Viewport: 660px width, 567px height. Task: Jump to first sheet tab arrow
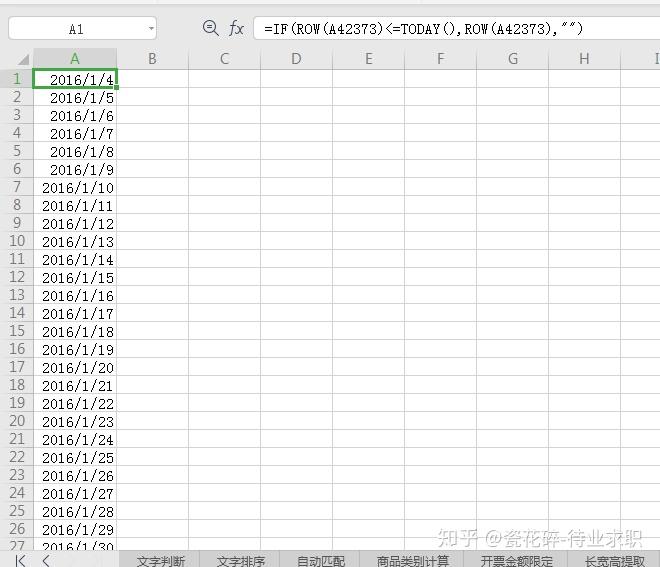(20, 560)
